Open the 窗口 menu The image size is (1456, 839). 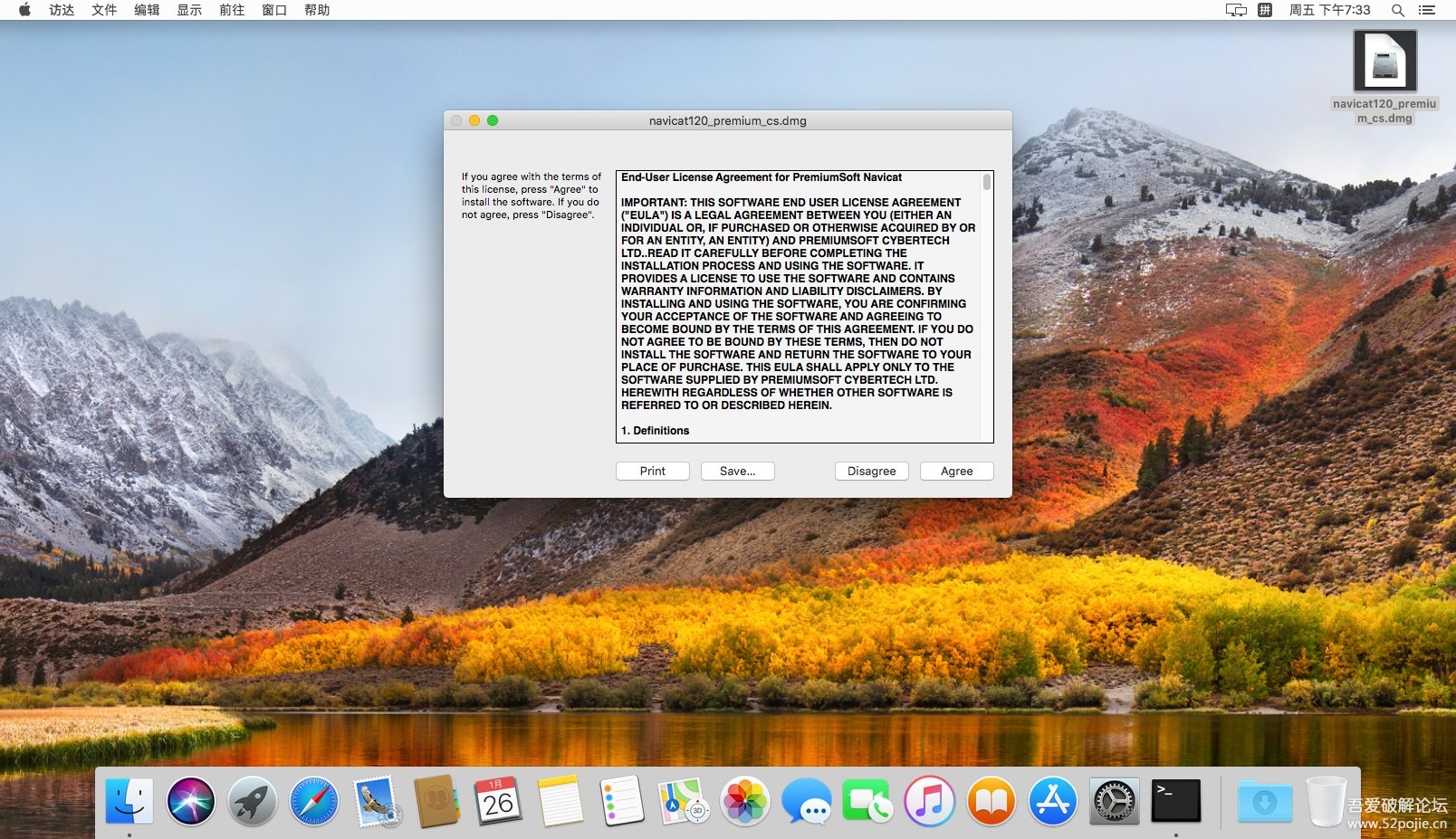tap(274, 10)
